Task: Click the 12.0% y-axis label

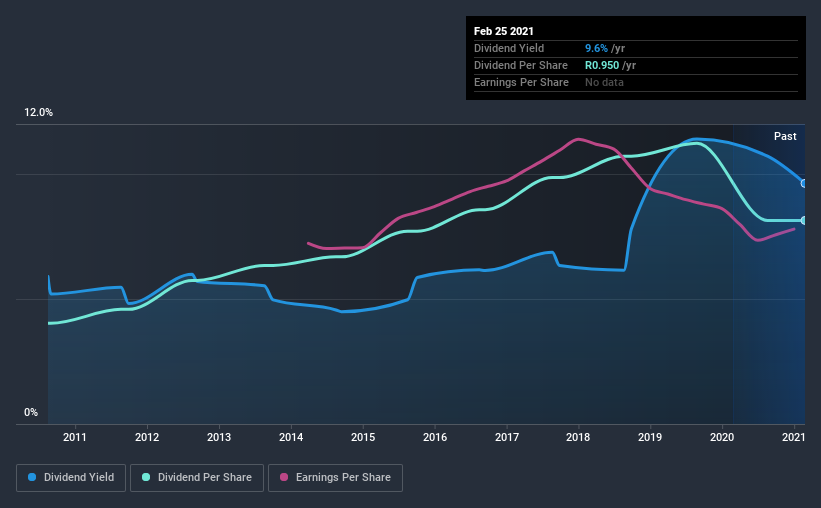Action: click(38, 113)
